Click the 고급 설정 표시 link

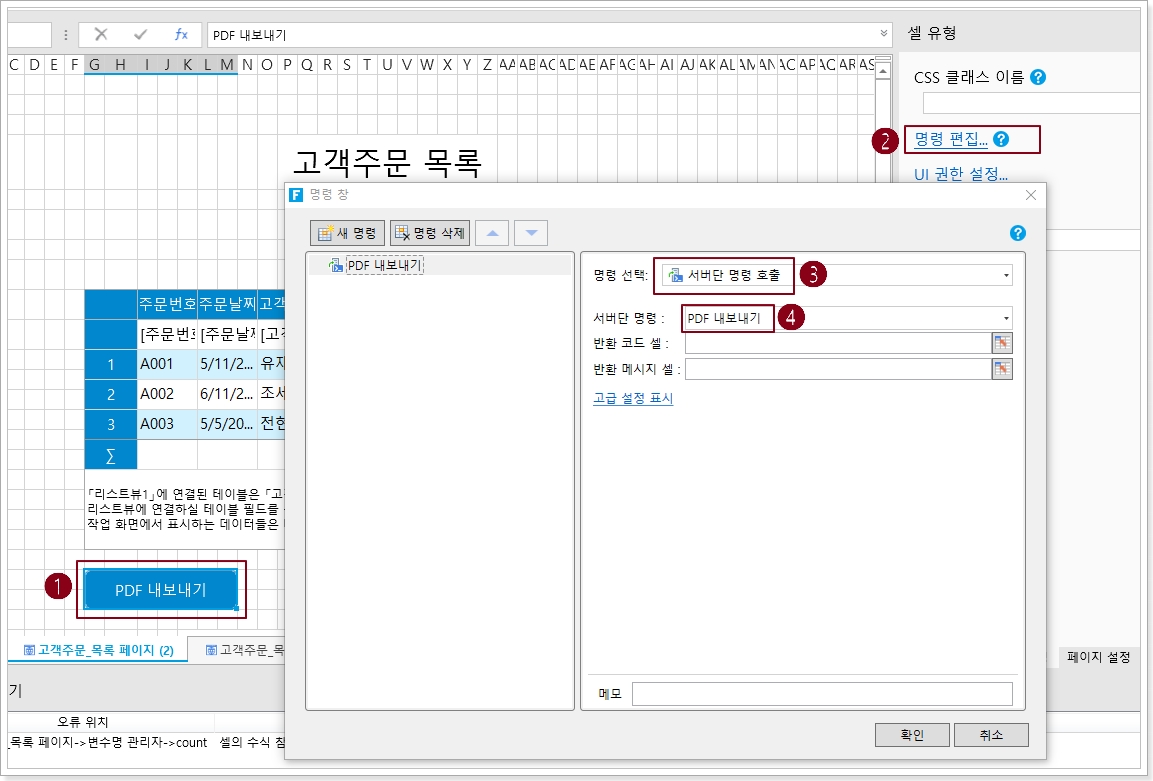[x=633, y=398]
